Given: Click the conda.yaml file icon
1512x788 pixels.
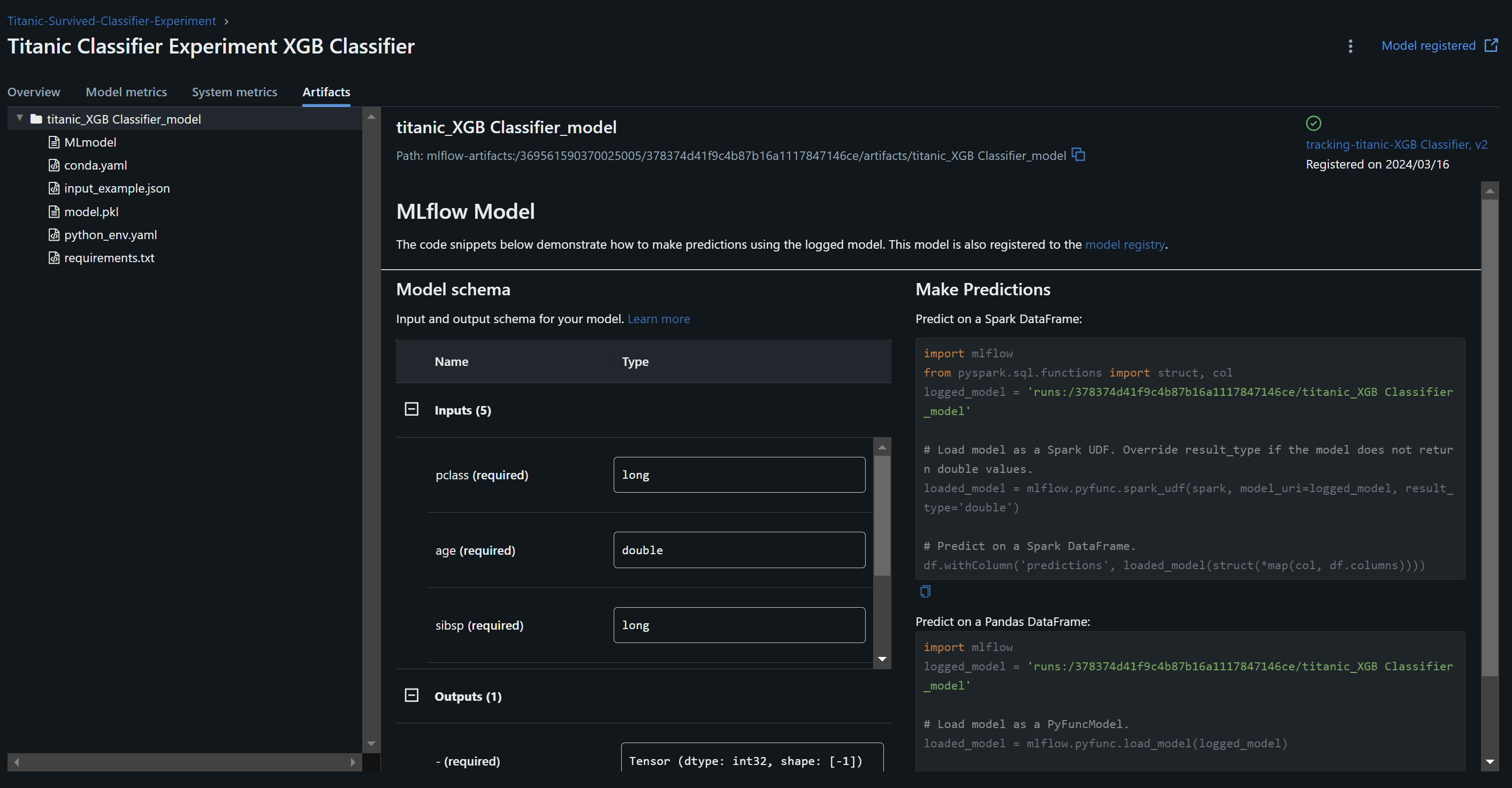Looking at the screenshot, I should [x=54, y=165].
